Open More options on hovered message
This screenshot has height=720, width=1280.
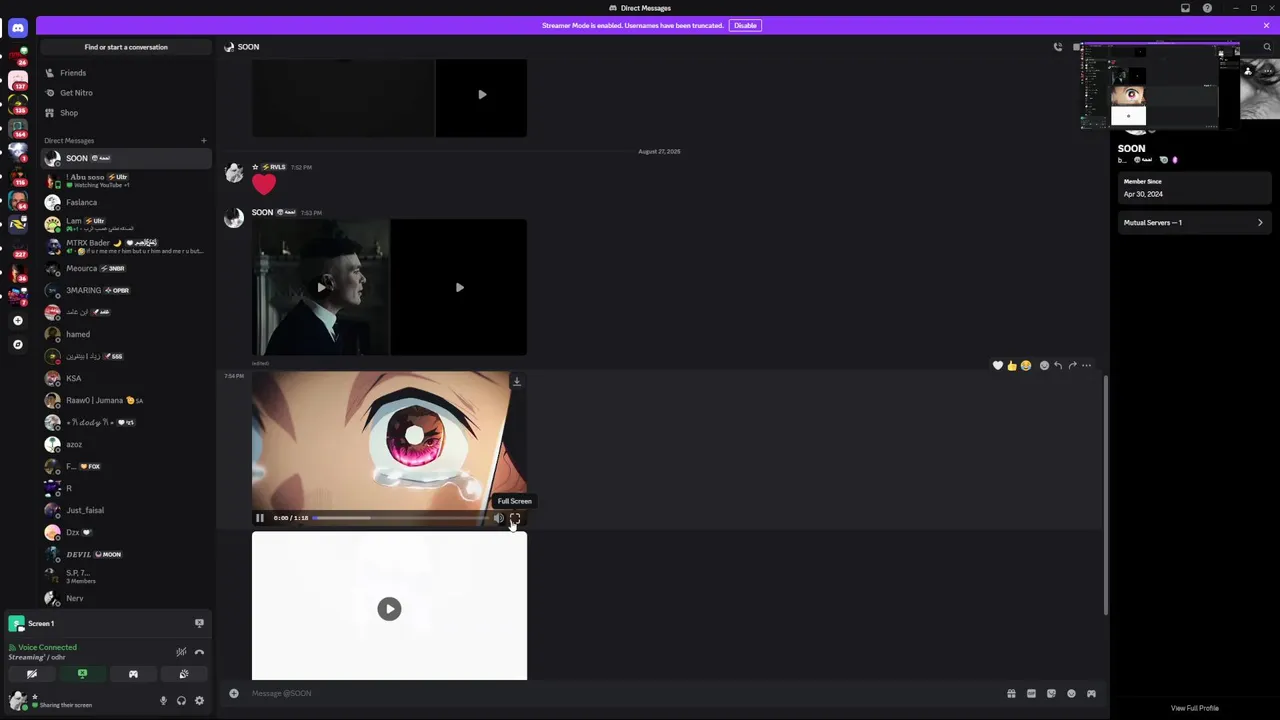pyautogui.click(x=1087, y=366)
